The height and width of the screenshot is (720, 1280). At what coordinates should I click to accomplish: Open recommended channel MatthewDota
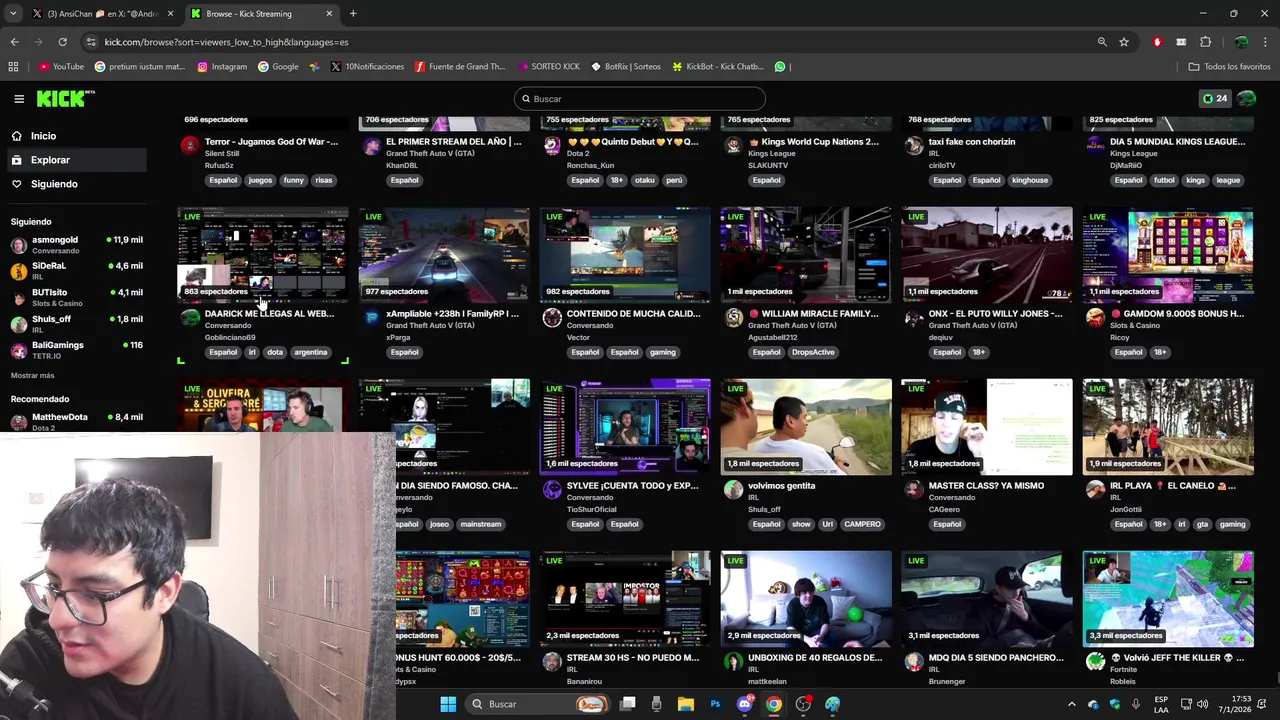coord(76,421)
